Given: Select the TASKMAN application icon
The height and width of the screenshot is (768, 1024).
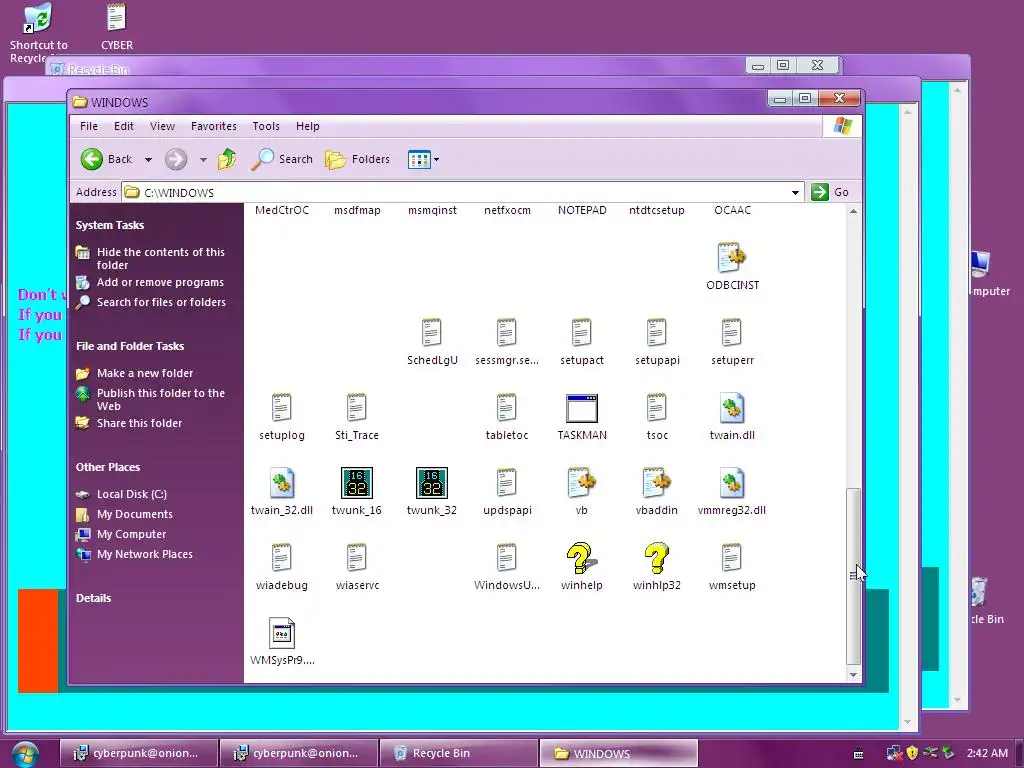Looking at the screenshot, I should [581, 408].
